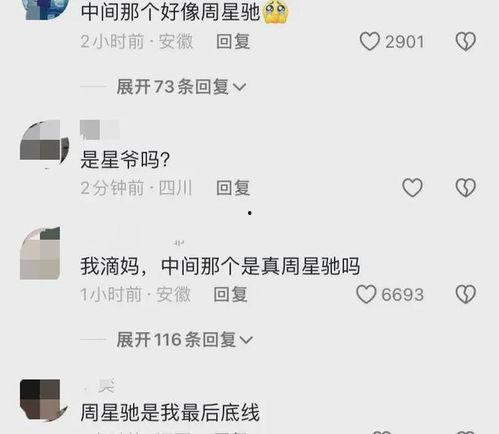Viewport: 499px width, 434px height.
Task: Dislike the 我滴妈 comment
Action: [x=466, y=294]
